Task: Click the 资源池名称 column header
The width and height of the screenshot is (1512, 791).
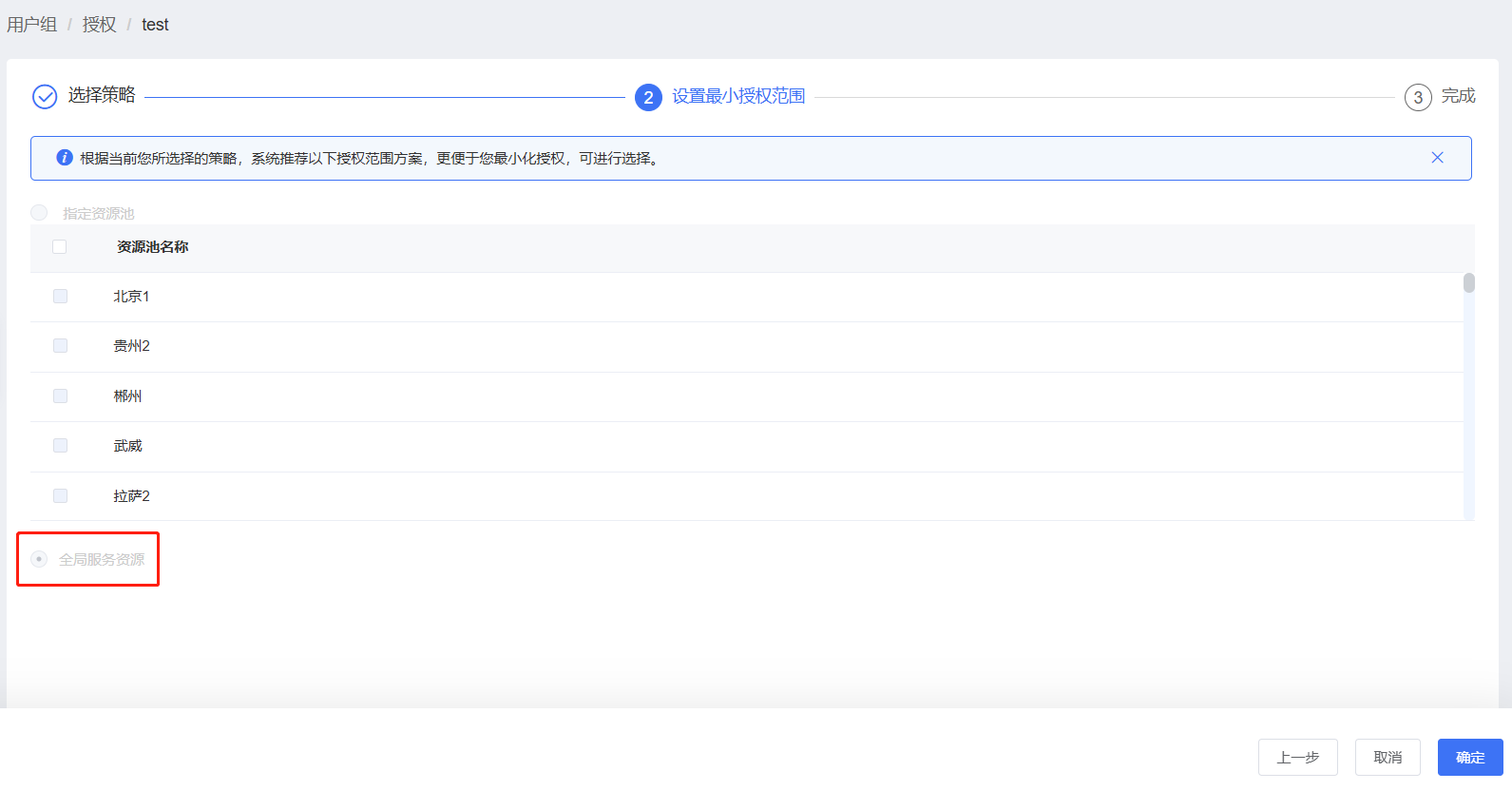Action: tap(153, 247)
